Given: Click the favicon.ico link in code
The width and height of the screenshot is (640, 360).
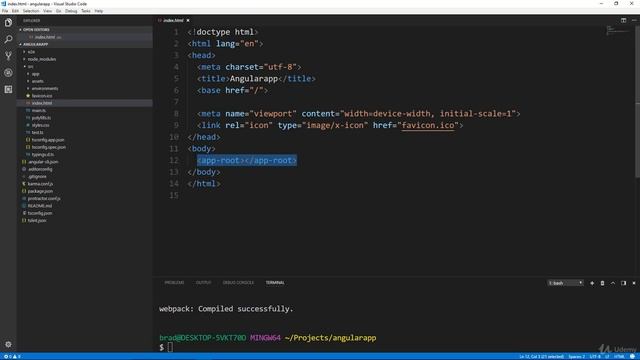Looking at the screenshot, I should (428, 125).
